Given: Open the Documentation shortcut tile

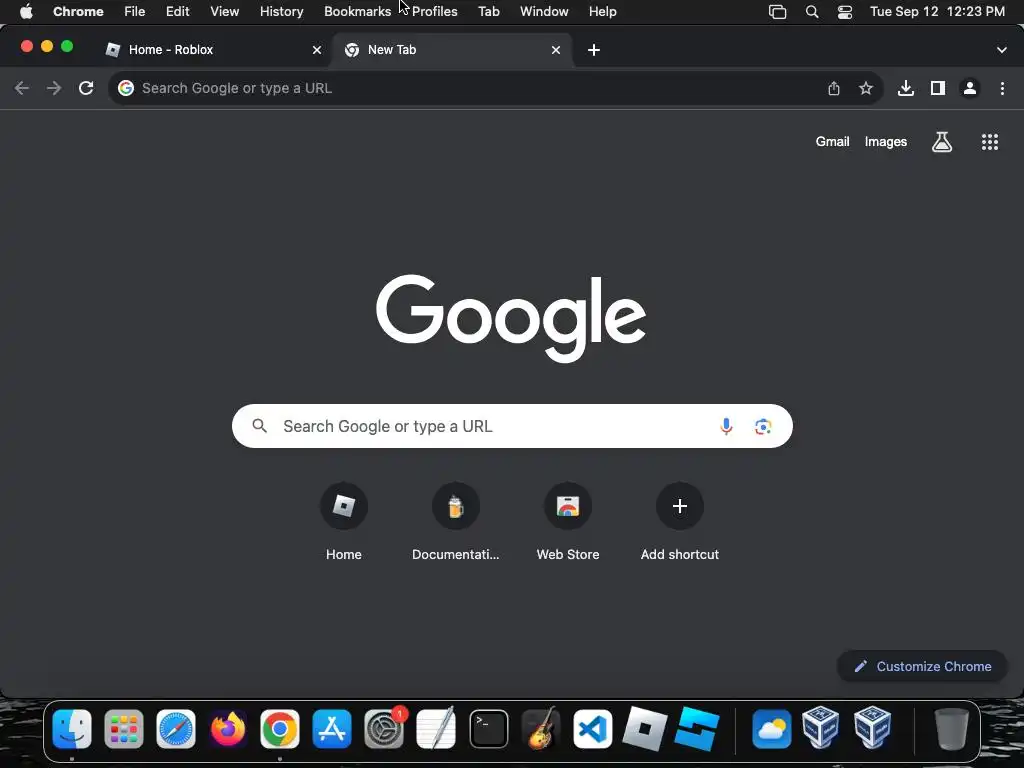Looking at the screenshot, I should click(x=456, y=522).
